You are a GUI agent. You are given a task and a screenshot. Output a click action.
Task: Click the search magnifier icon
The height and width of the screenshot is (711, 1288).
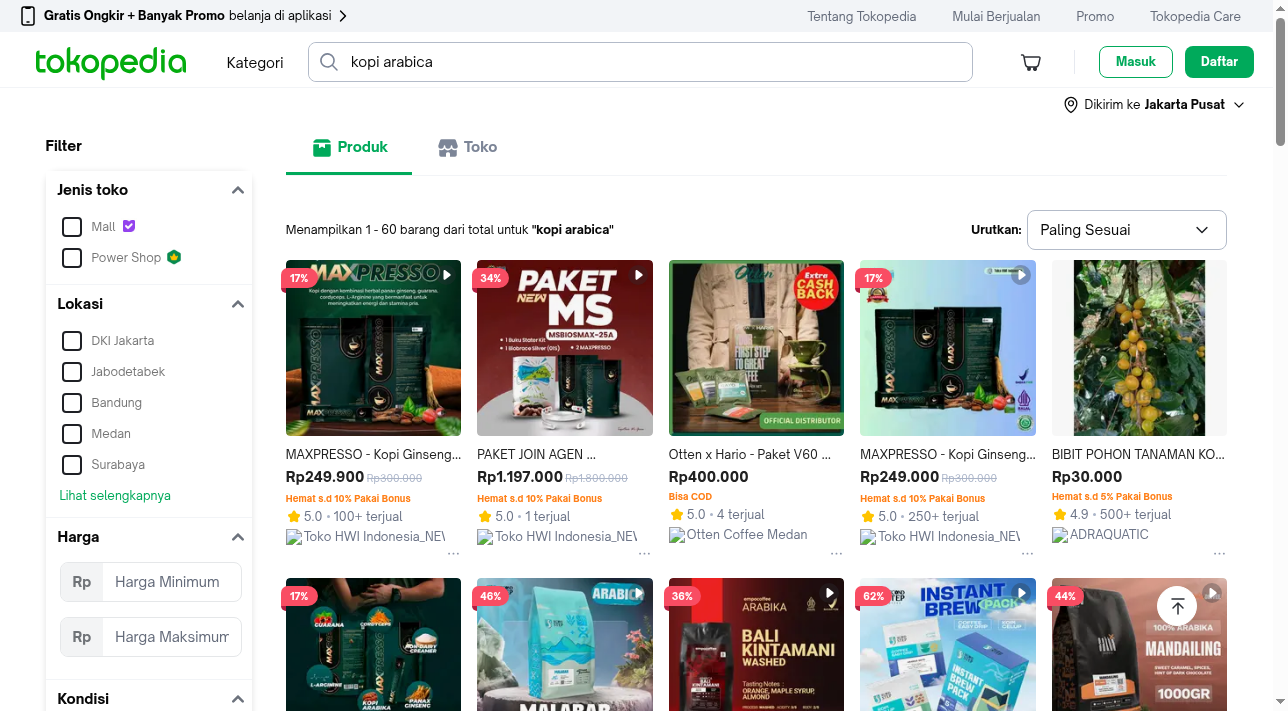click(x=328, y=62)
